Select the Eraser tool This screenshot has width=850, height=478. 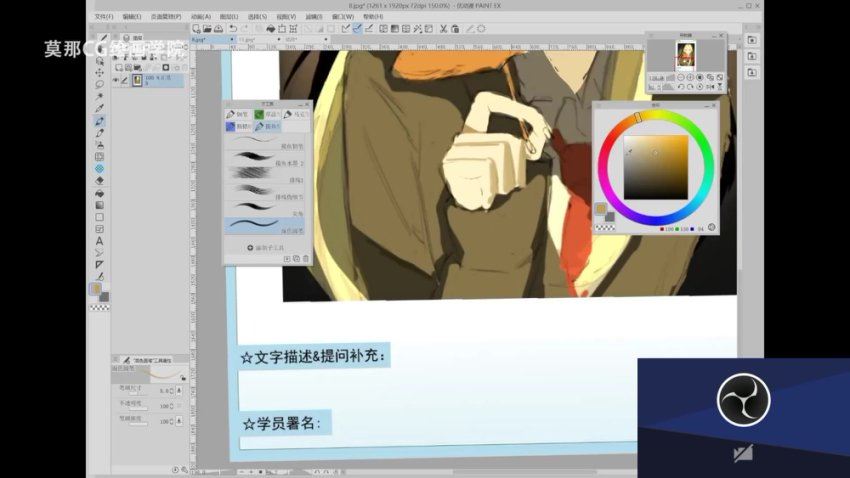tap(99, 180)
